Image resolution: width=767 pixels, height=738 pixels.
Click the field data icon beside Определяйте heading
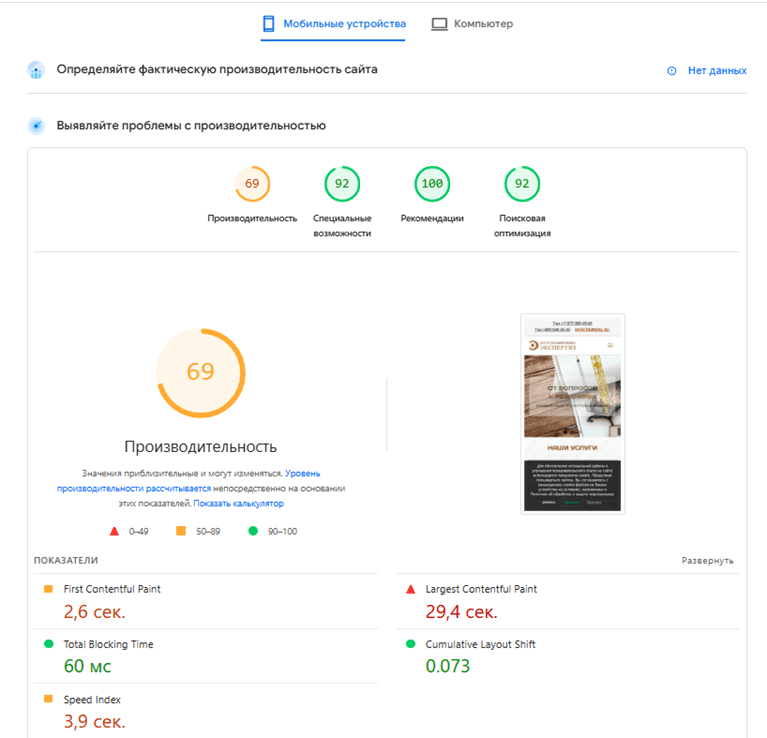coord(36,70)
